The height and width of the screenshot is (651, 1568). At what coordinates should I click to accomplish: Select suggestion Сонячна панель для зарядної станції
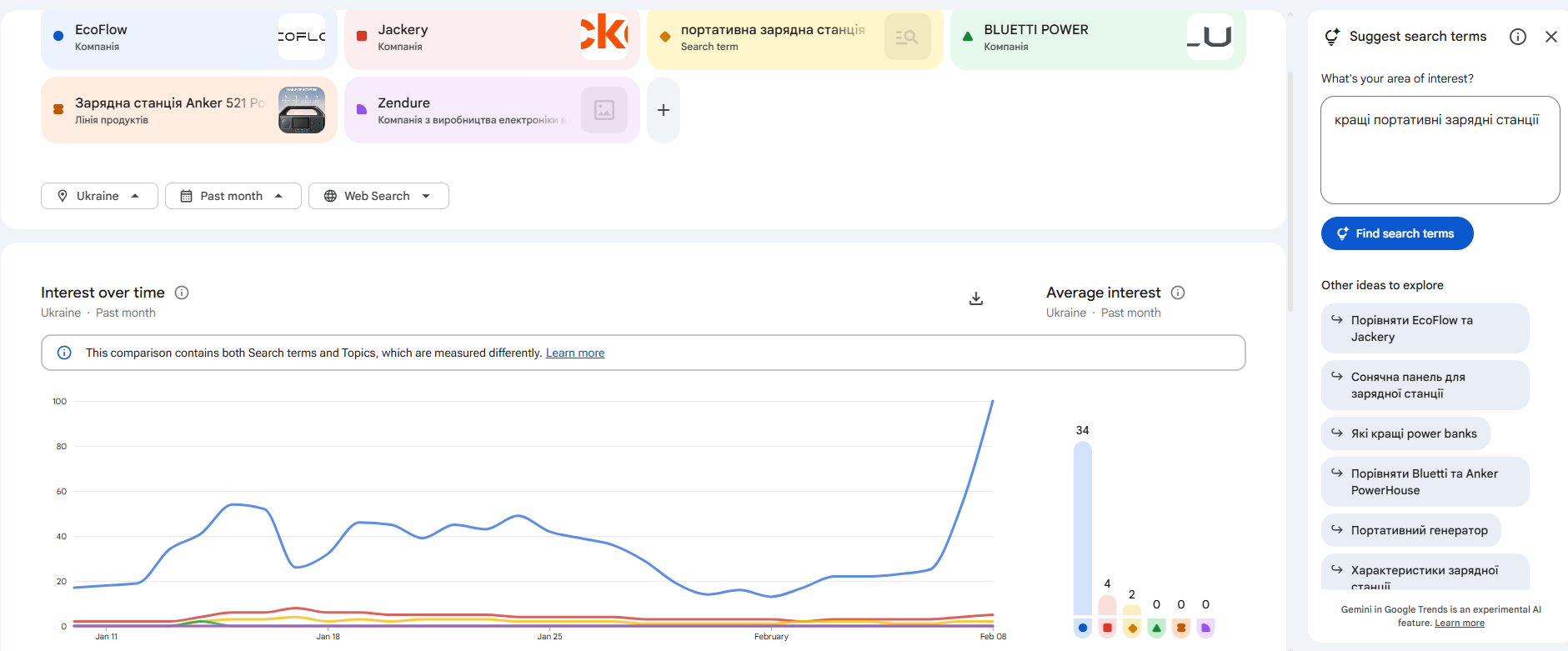click(1425, 385)
